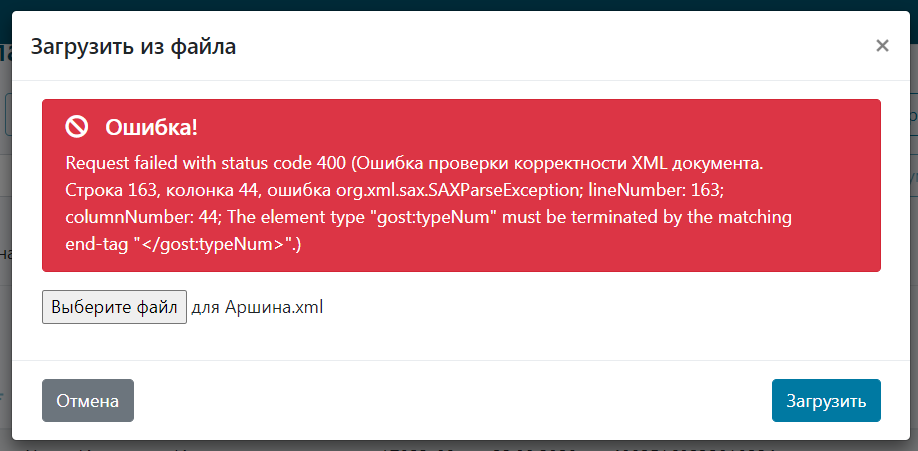Close the dialog with the X icon

pyautogui.click(x=882, y=45)
